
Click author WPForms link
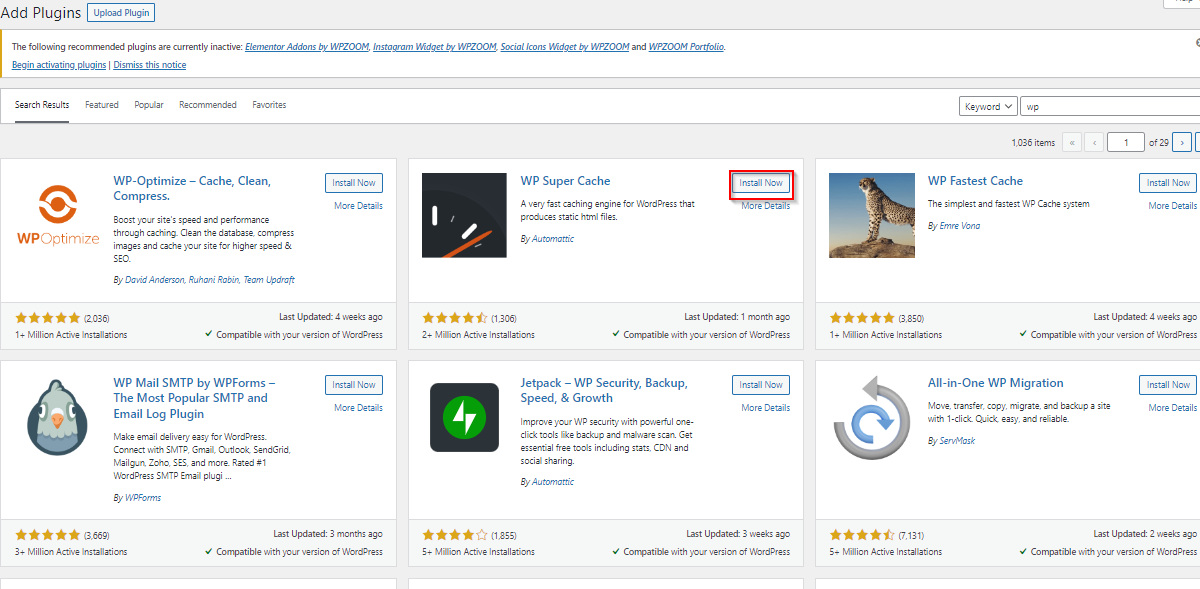[143, 497]
